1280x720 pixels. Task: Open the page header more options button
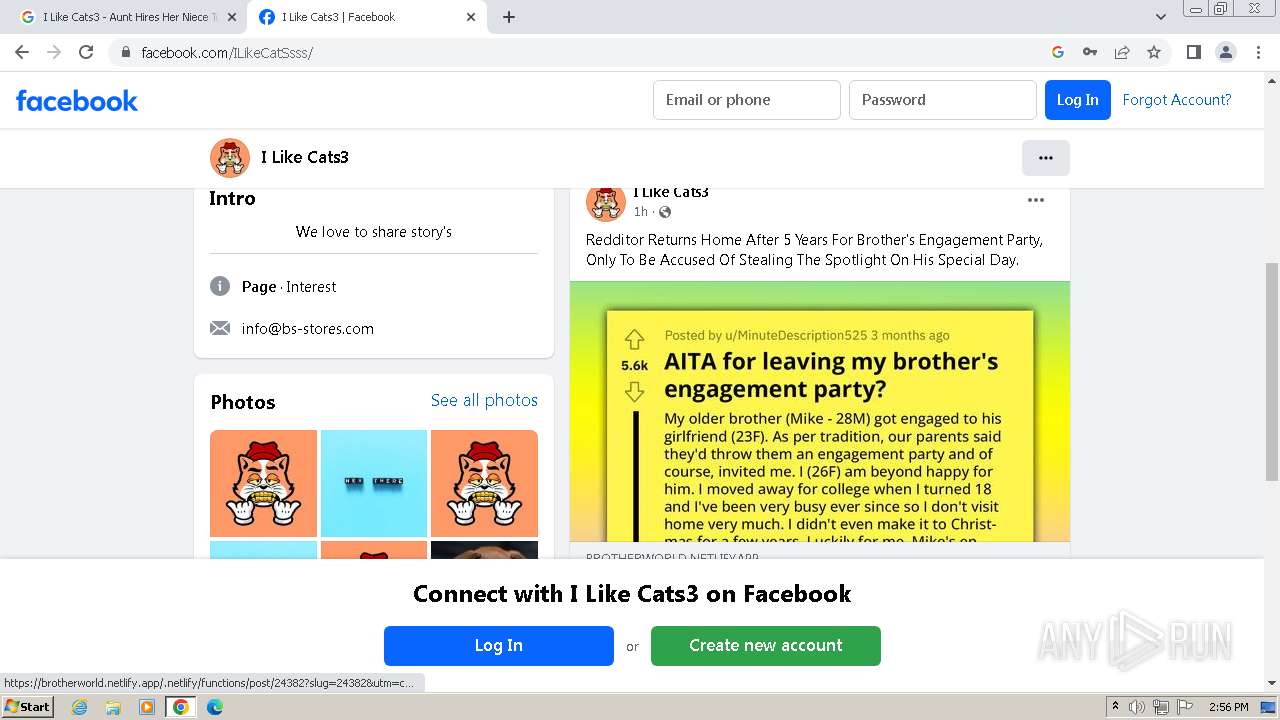tap(1046, 158)
